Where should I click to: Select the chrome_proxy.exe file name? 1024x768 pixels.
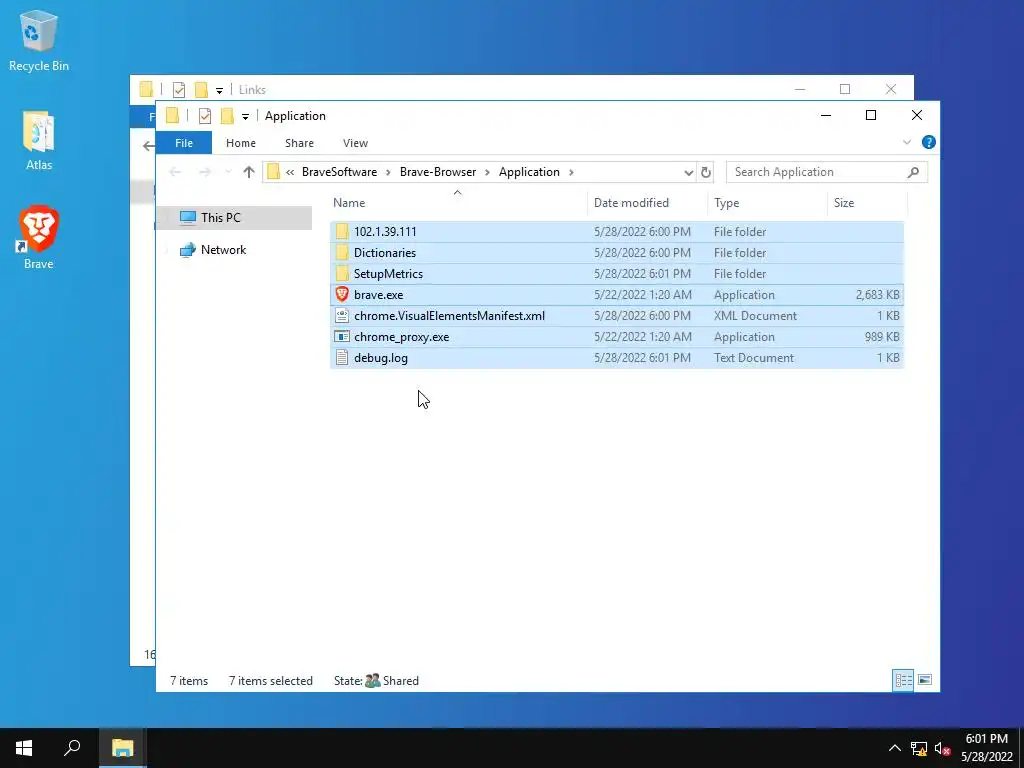click(x=401, y=337)
